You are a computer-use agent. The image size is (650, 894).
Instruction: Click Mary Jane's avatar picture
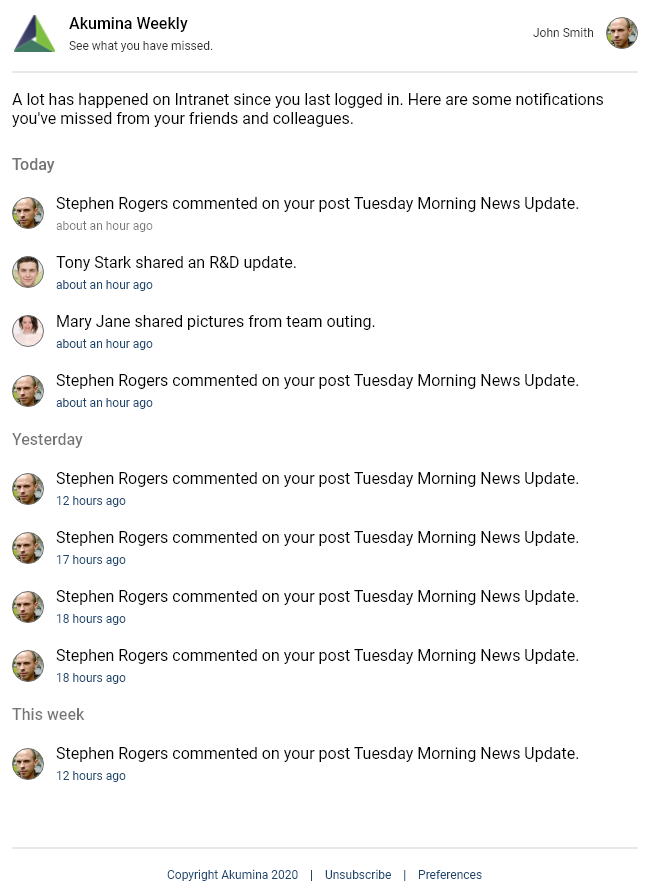28,331
